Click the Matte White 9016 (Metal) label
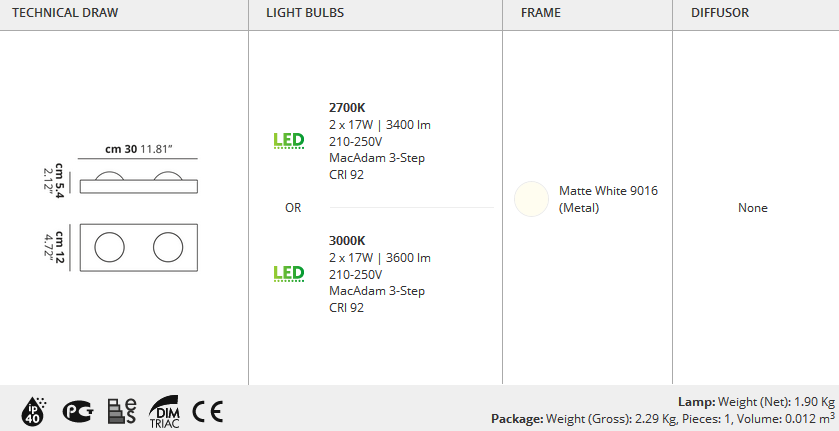Viewport: 839px width, 431px height. [608, 199]
